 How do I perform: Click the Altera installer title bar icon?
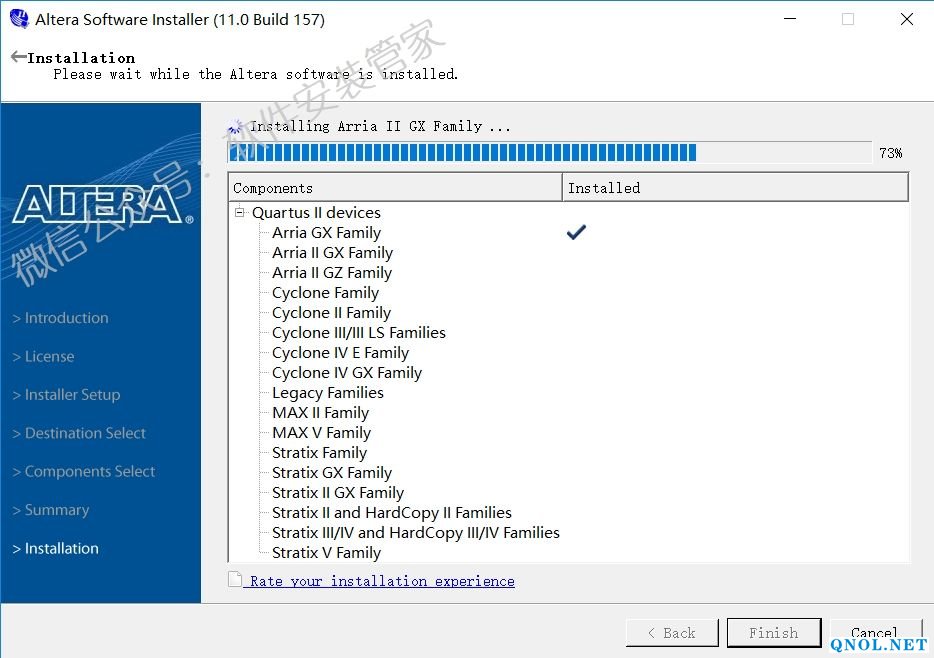click(20, 19)
